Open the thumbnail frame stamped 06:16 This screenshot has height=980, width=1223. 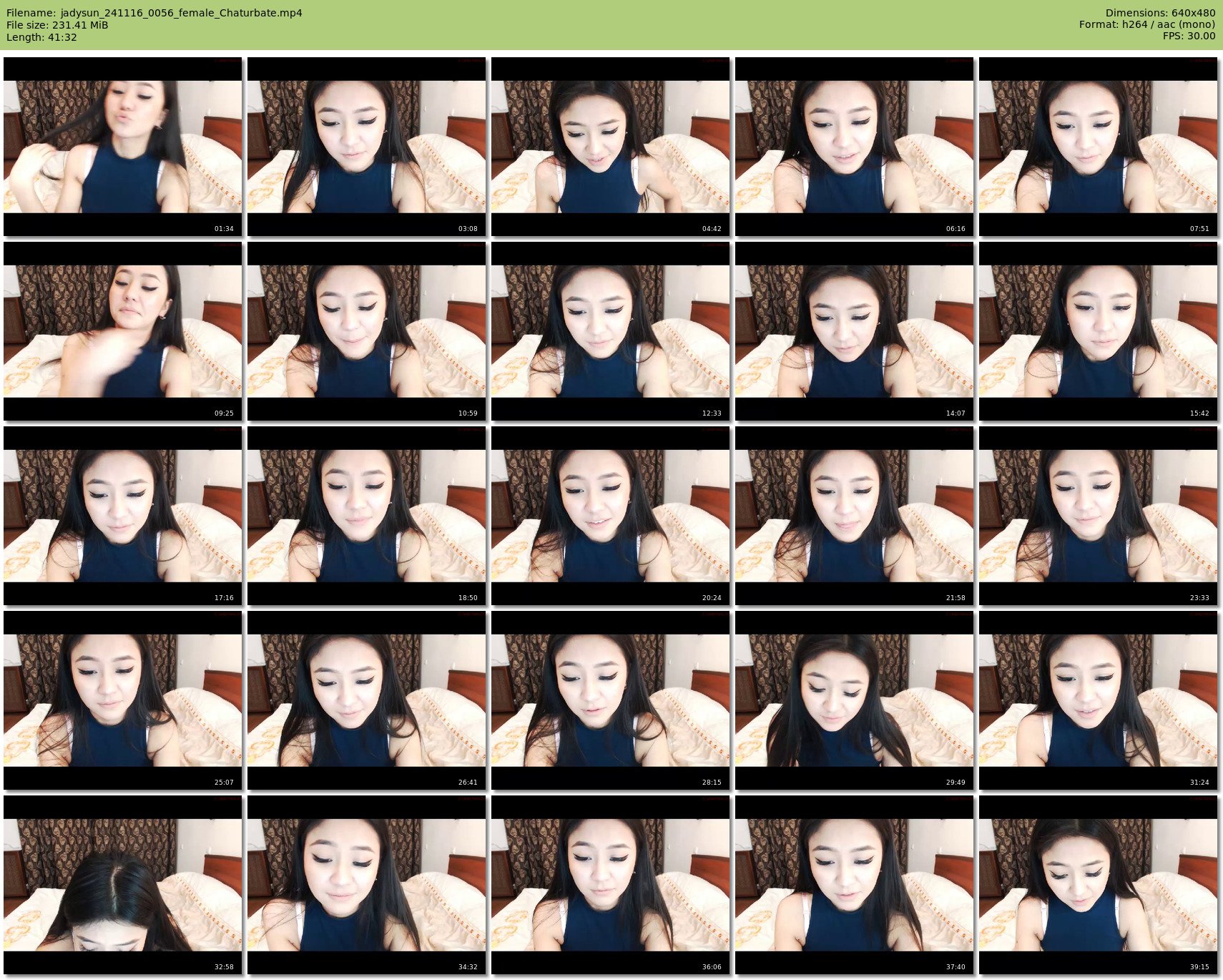(855, 147)
